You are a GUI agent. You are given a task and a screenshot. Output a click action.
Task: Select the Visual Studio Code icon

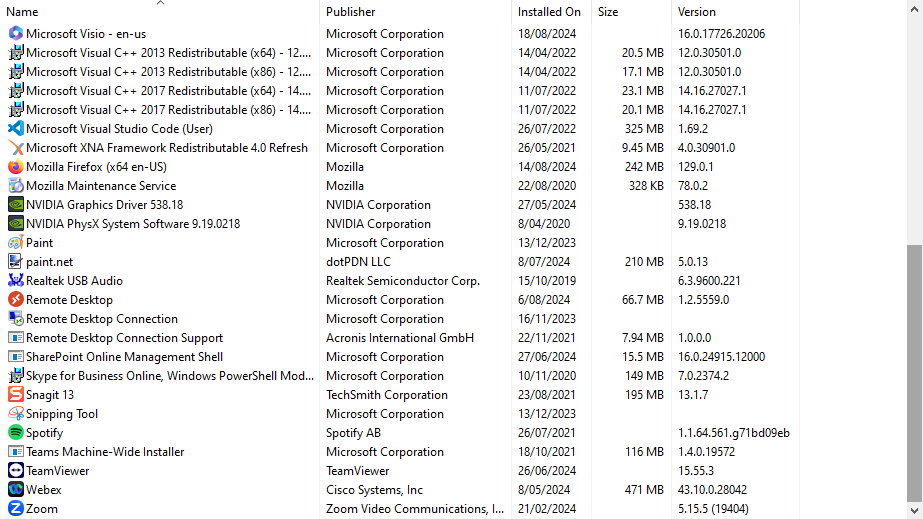click(x=15, y=129)
